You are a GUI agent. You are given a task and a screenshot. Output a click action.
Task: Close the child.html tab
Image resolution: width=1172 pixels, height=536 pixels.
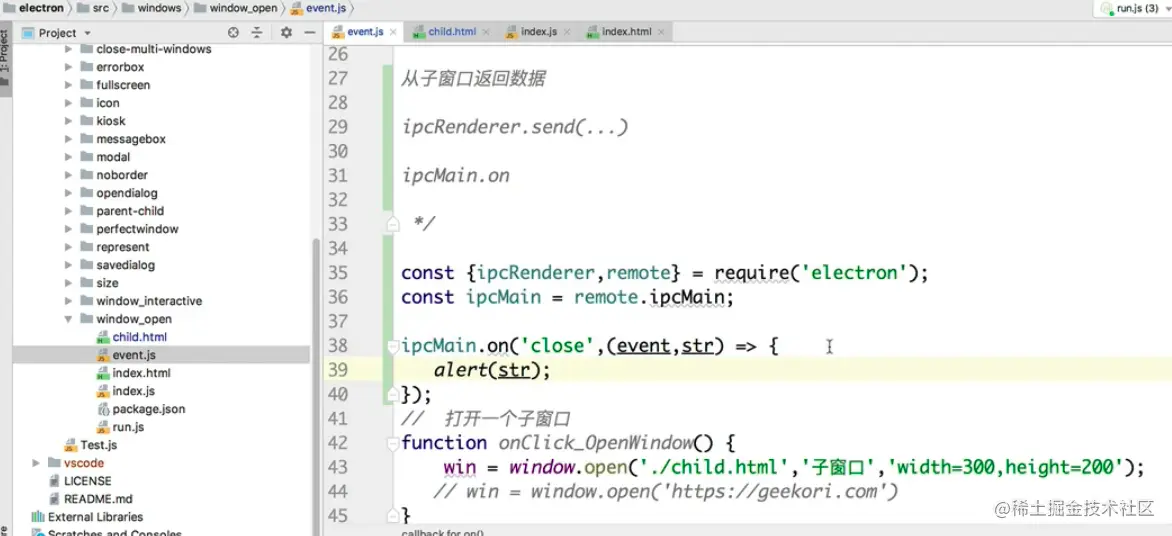486,33
